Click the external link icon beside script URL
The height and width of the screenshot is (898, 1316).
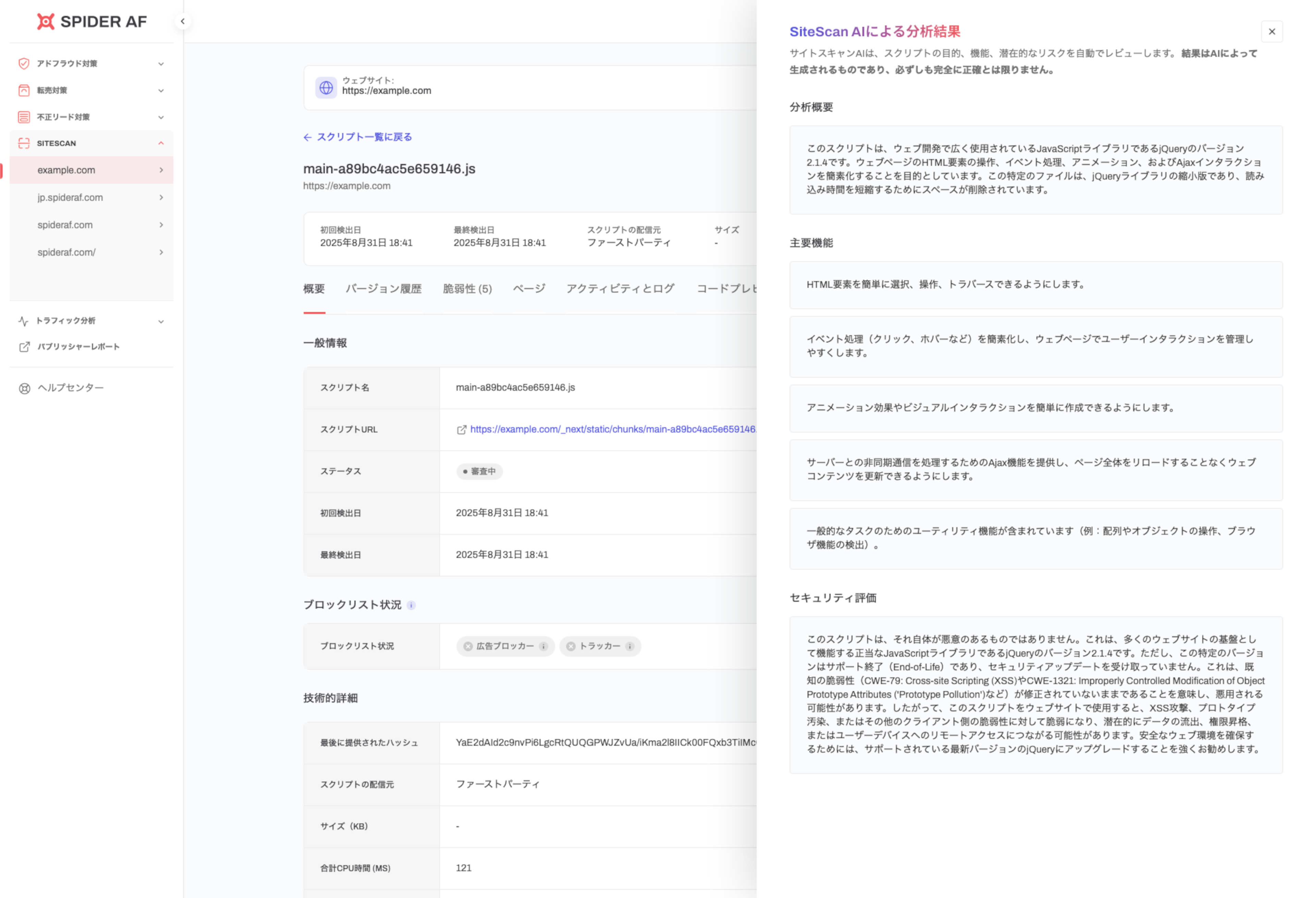click(x=462, y=430)
